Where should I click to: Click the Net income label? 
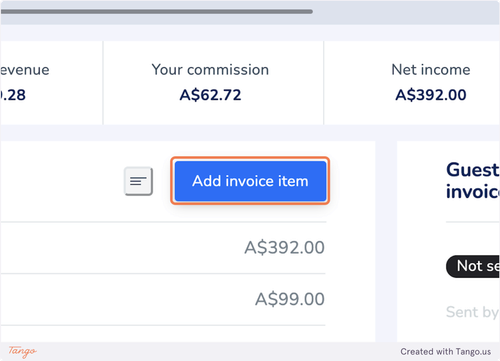pos(431,70)
